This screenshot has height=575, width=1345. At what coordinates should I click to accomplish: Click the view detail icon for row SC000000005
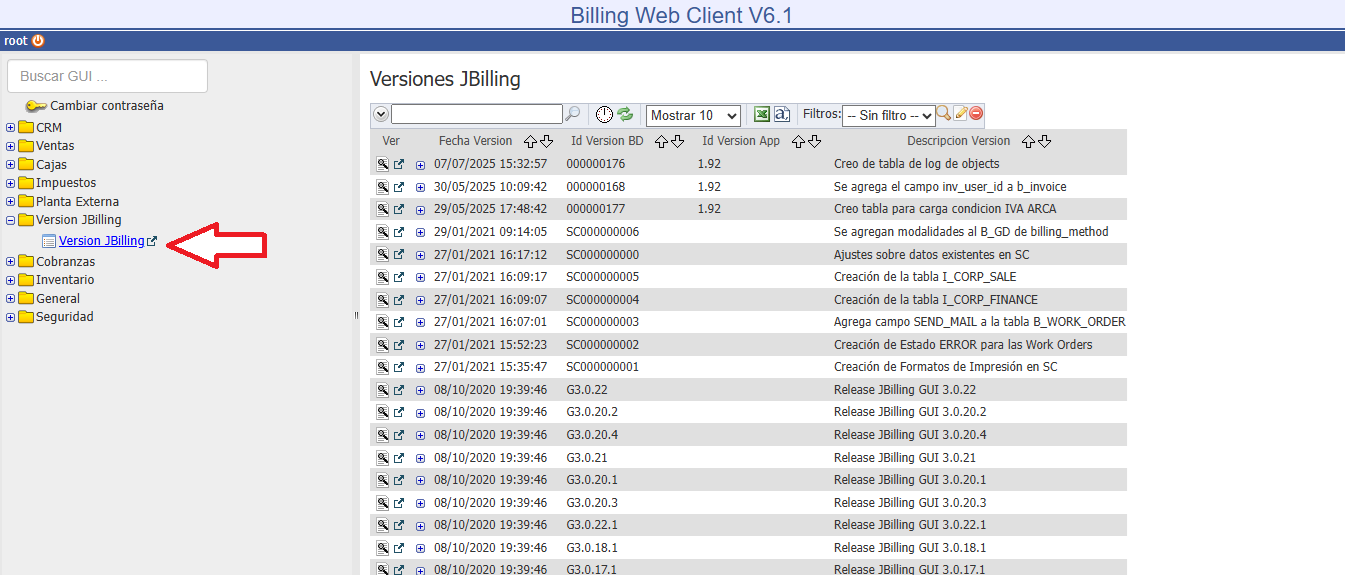point(382,277)
